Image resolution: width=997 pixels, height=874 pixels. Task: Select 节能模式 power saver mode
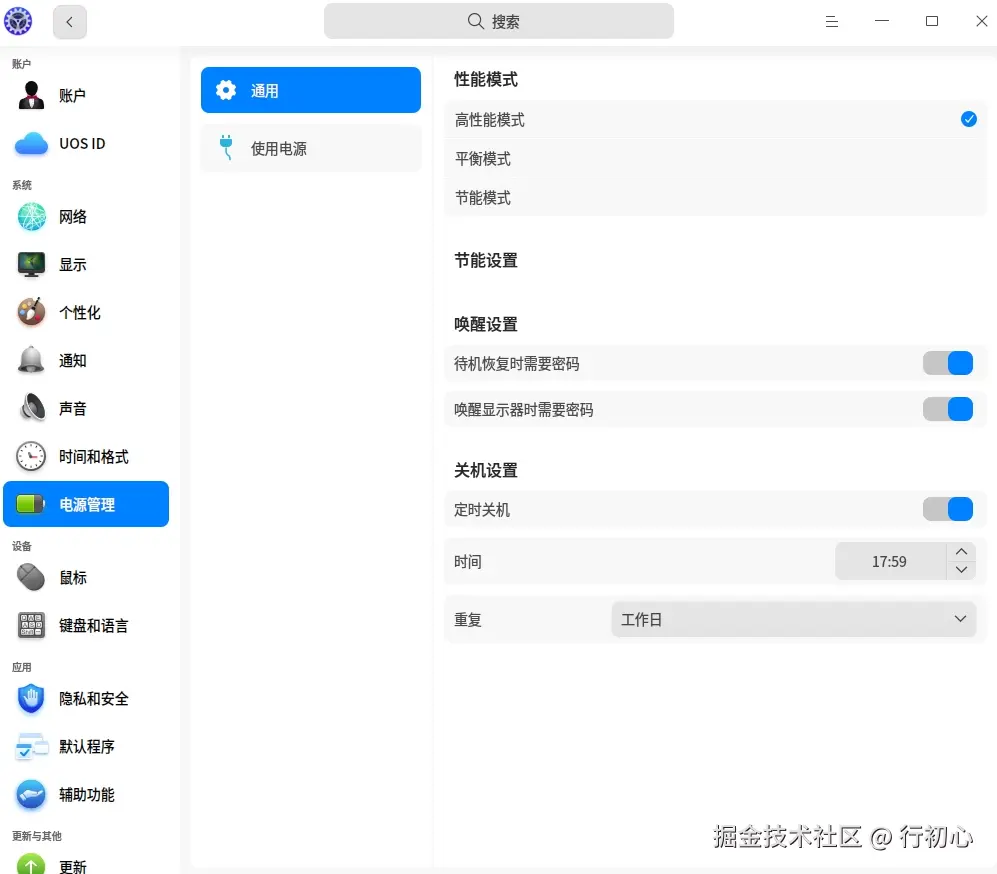tap(715, 198)
